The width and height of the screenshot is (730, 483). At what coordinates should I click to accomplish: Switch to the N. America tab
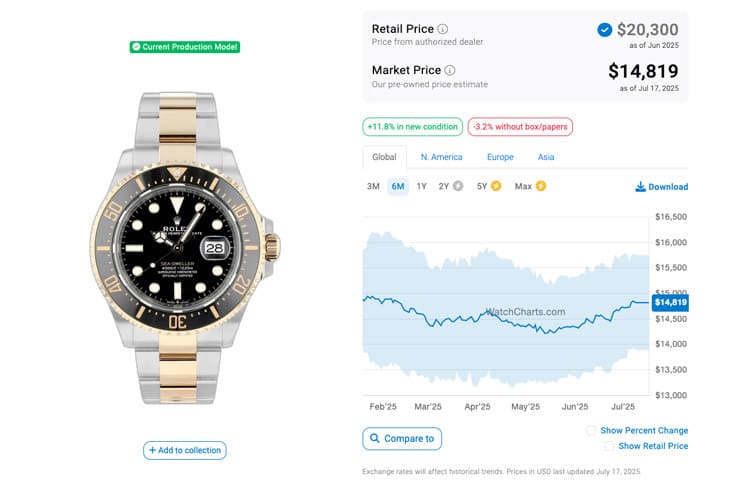point(441,157)
